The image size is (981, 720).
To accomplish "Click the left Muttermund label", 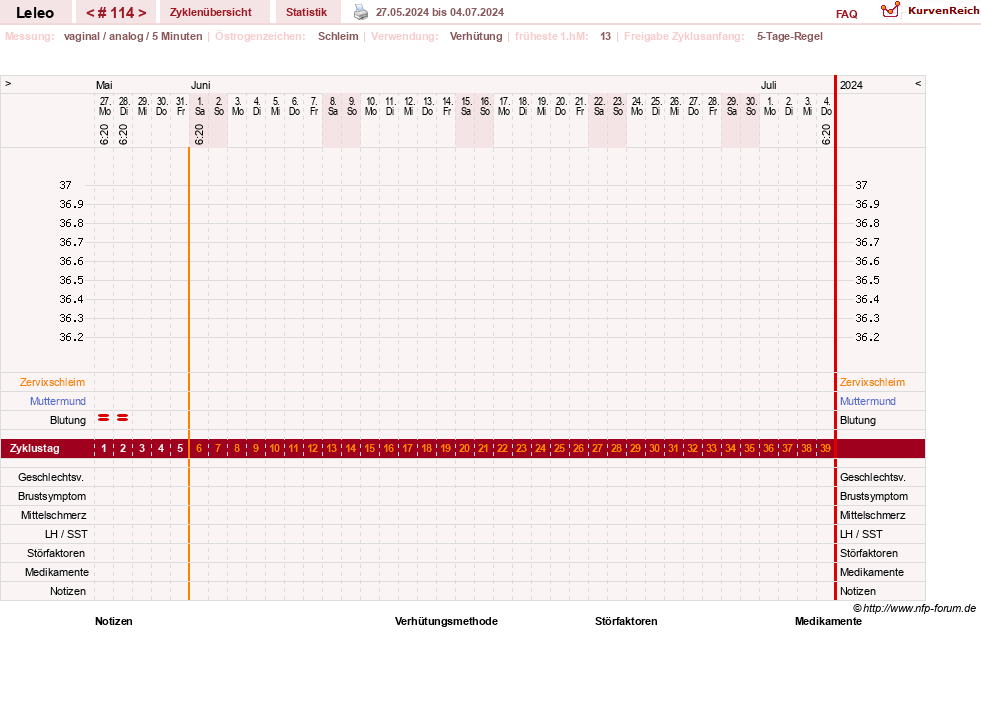I will click(58, 401).
